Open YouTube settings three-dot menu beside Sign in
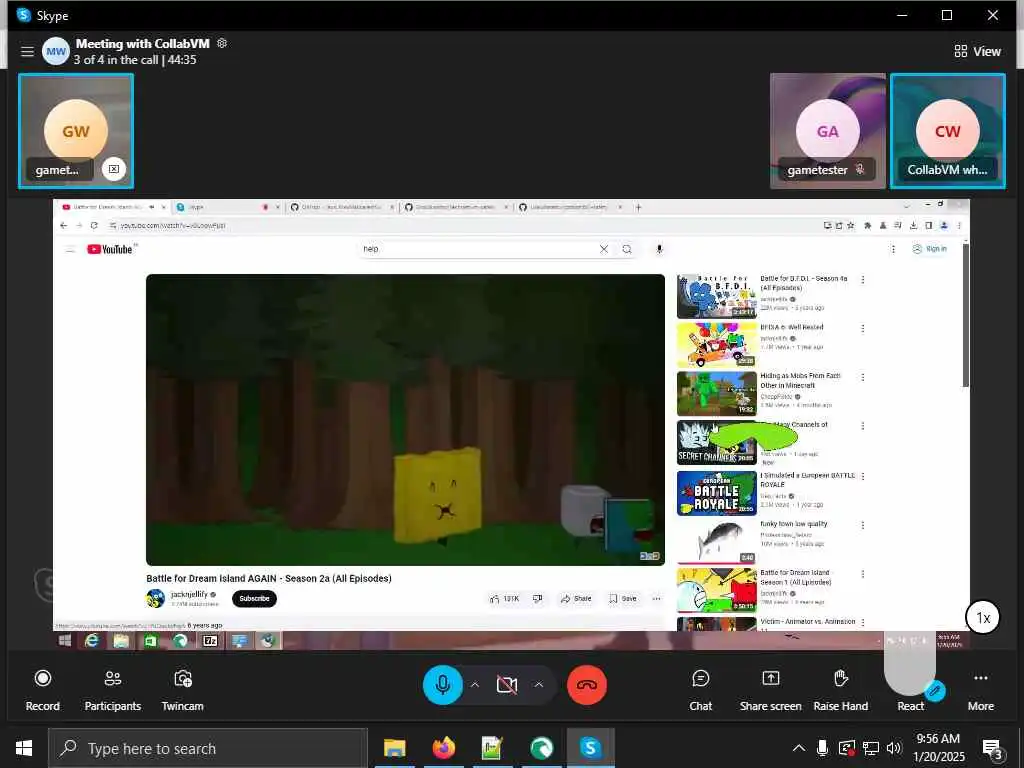Image resolution: width=1024 pixels, height=768 pixels. coord(893,249)
